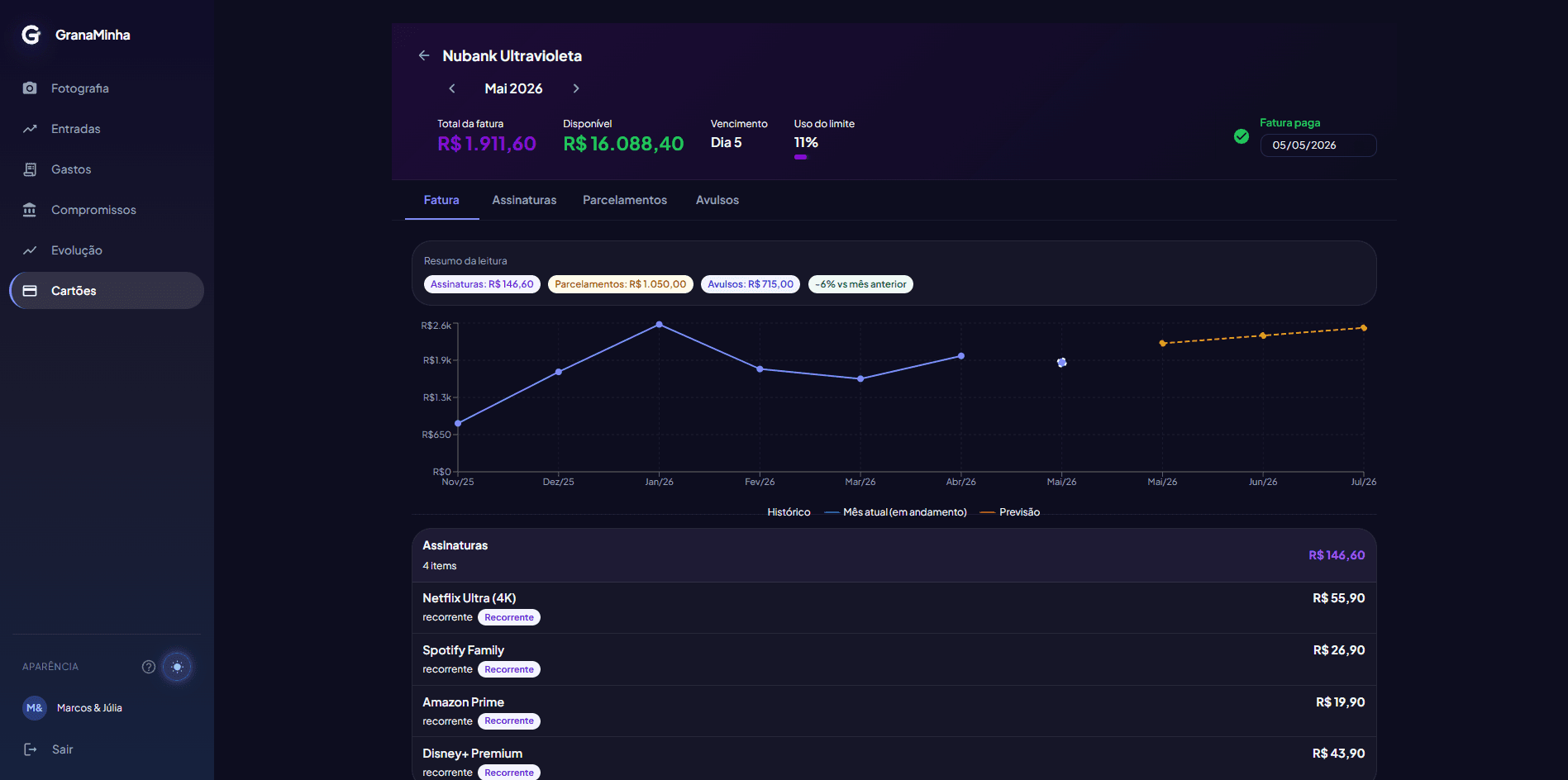The width and height of the screenshot is (1568, 780).
Task: Click the Nov/25 data point on chart
Action: (458, 423)
